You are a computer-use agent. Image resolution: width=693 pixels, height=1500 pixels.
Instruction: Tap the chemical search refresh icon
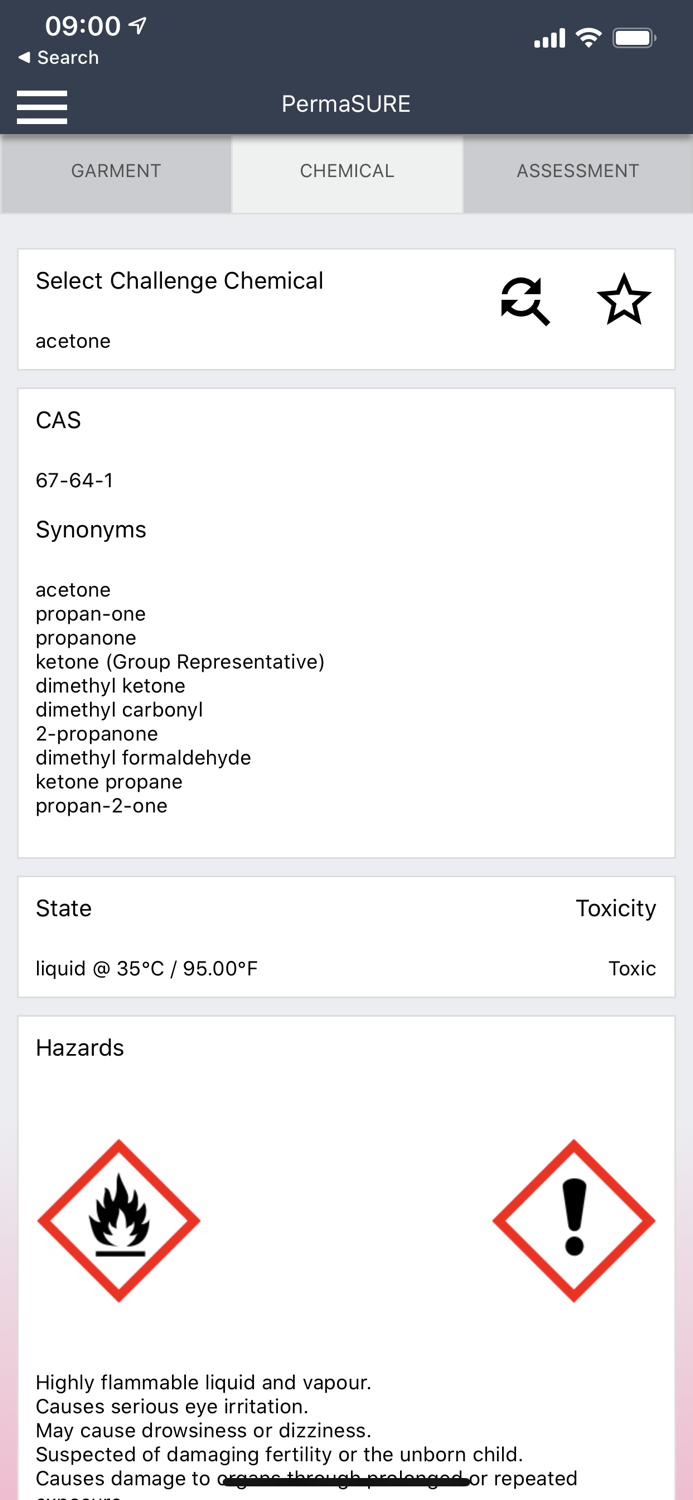pyautogui.click(x=525, y=301)
